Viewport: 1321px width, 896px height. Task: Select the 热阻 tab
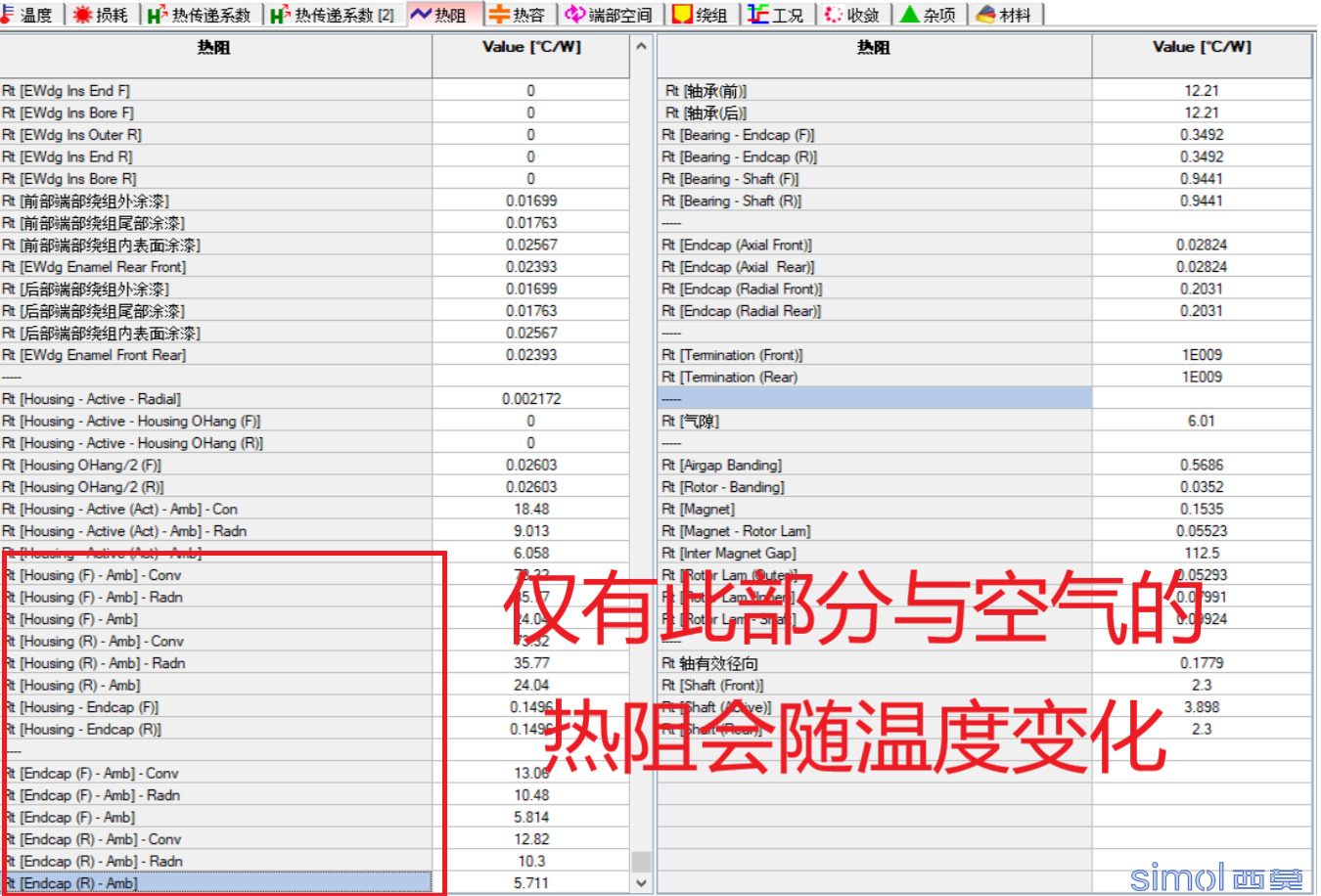442,15
